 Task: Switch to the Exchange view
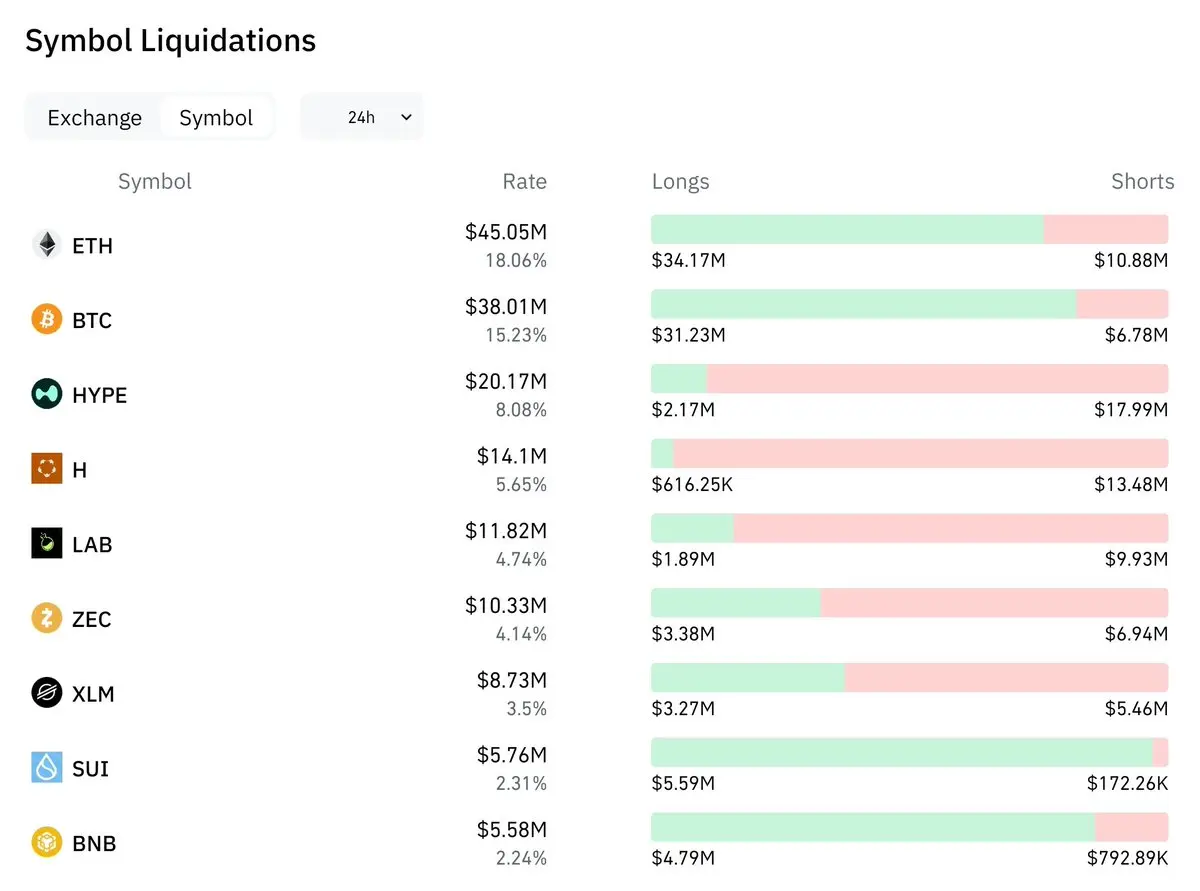coord(95,118)
